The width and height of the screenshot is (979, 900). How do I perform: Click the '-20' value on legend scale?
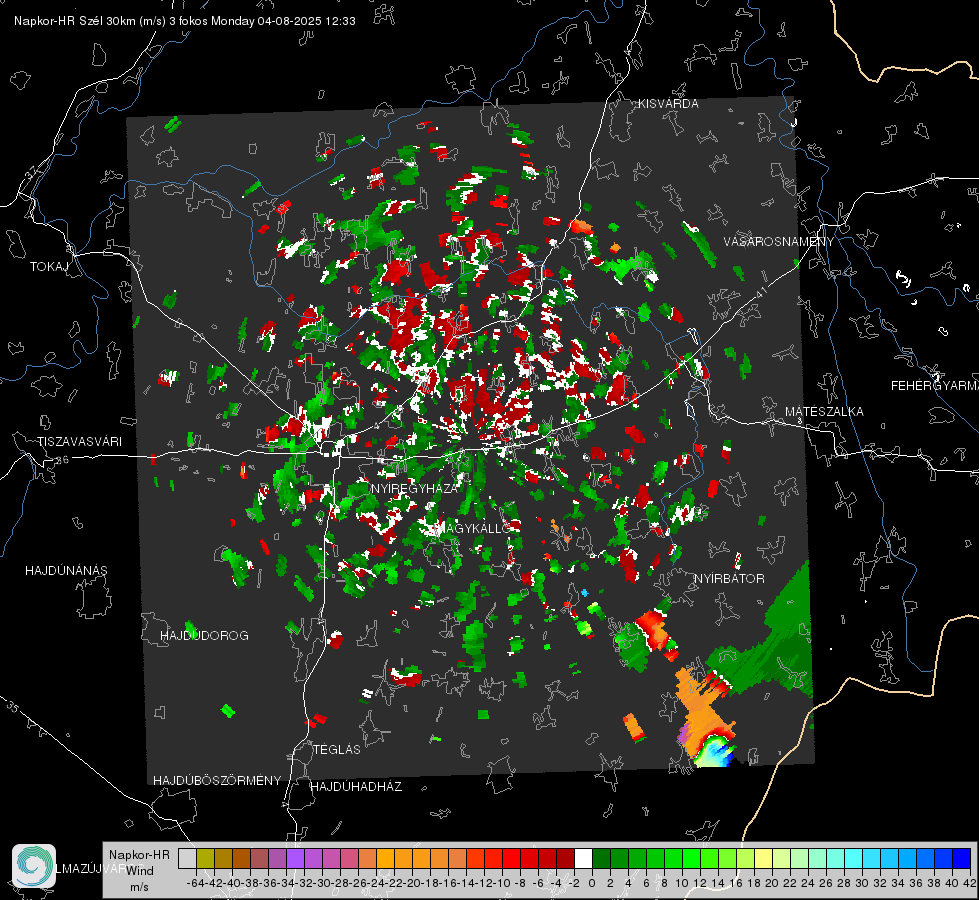pos(412,883)
